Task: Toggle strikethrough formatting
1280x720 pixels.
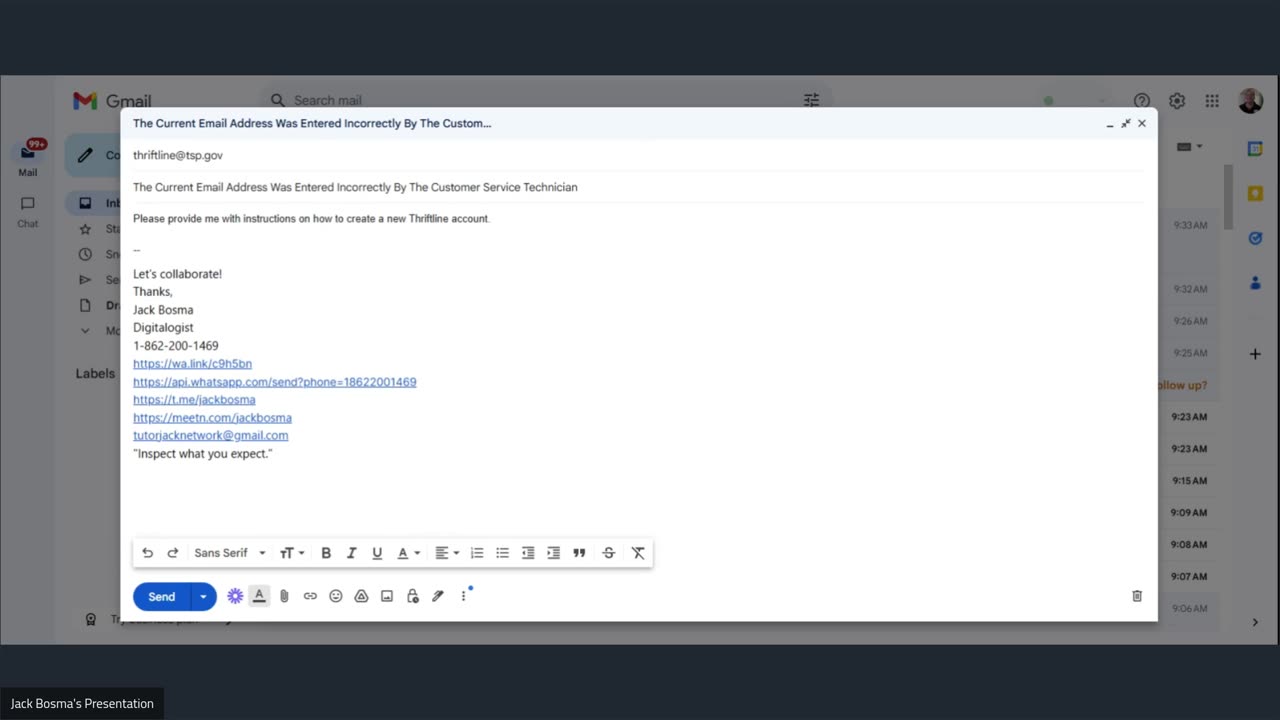Action: [x=608, y=553]
